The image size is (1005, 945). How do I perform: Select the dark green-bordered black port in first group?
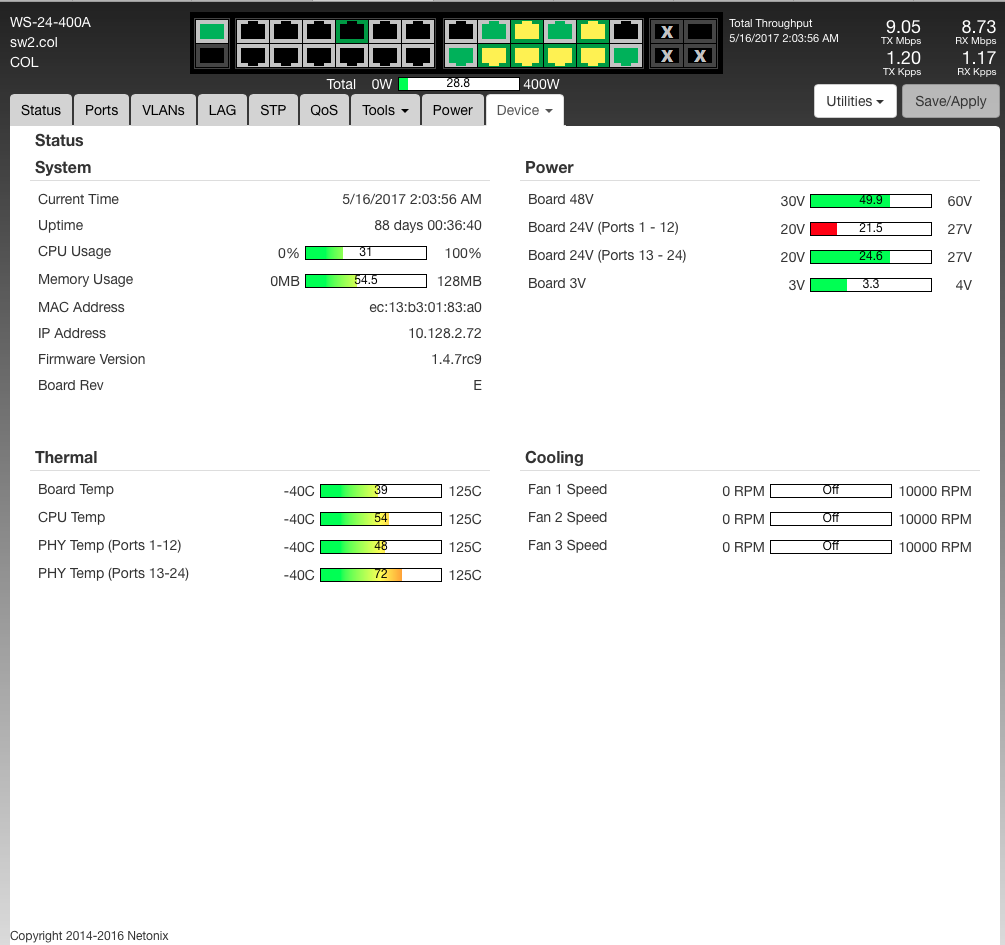coord(351,31)
